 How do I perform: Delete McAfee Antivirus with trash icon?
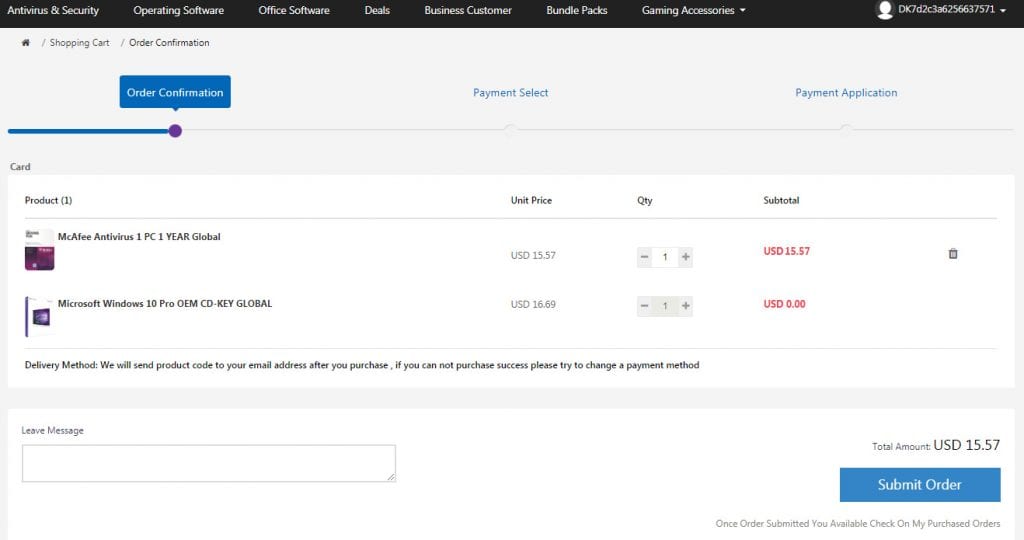952,254
